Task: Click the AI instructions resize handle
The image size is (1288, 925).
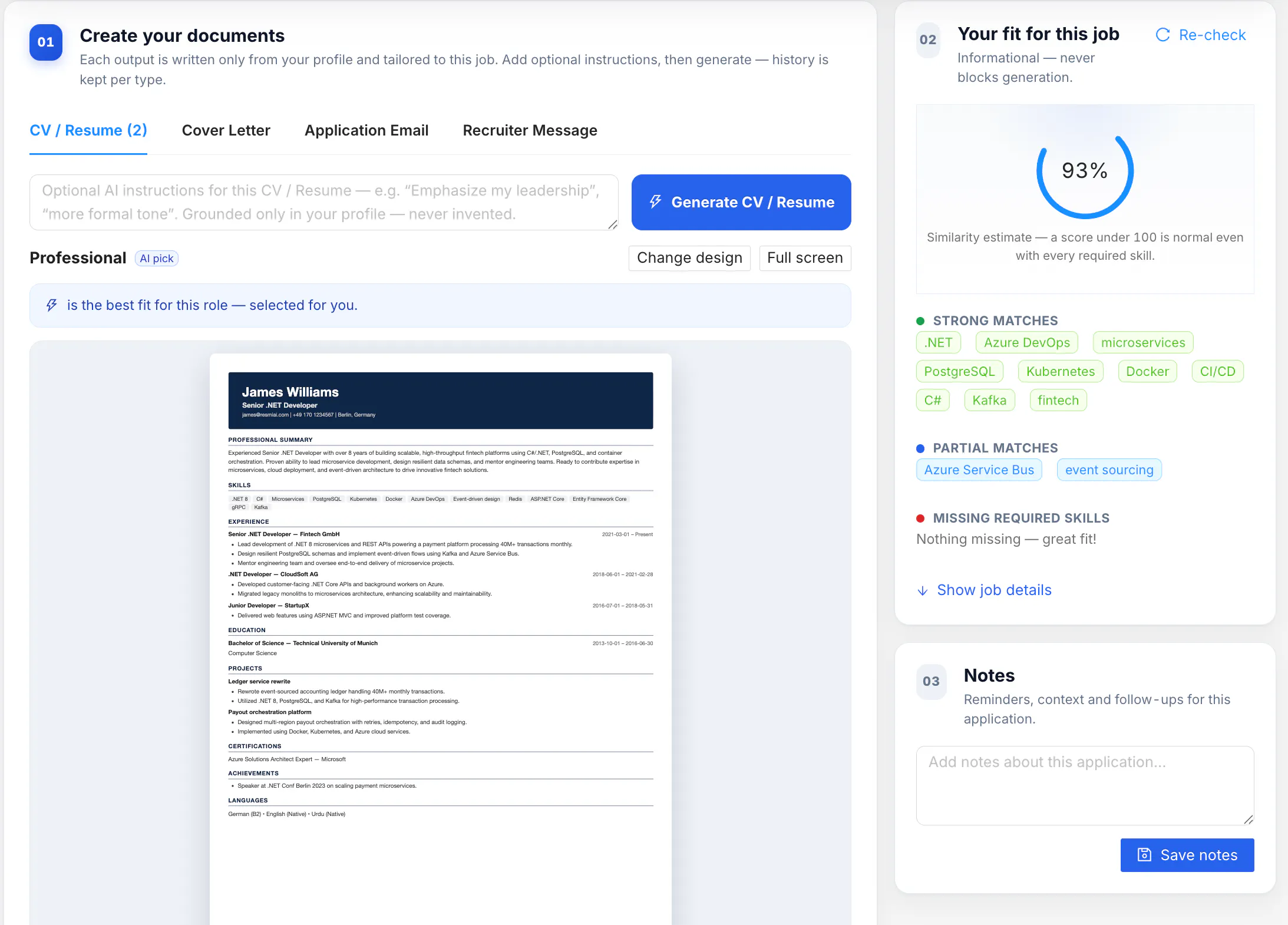Action: pyautogui.click(x=613, y=224)
